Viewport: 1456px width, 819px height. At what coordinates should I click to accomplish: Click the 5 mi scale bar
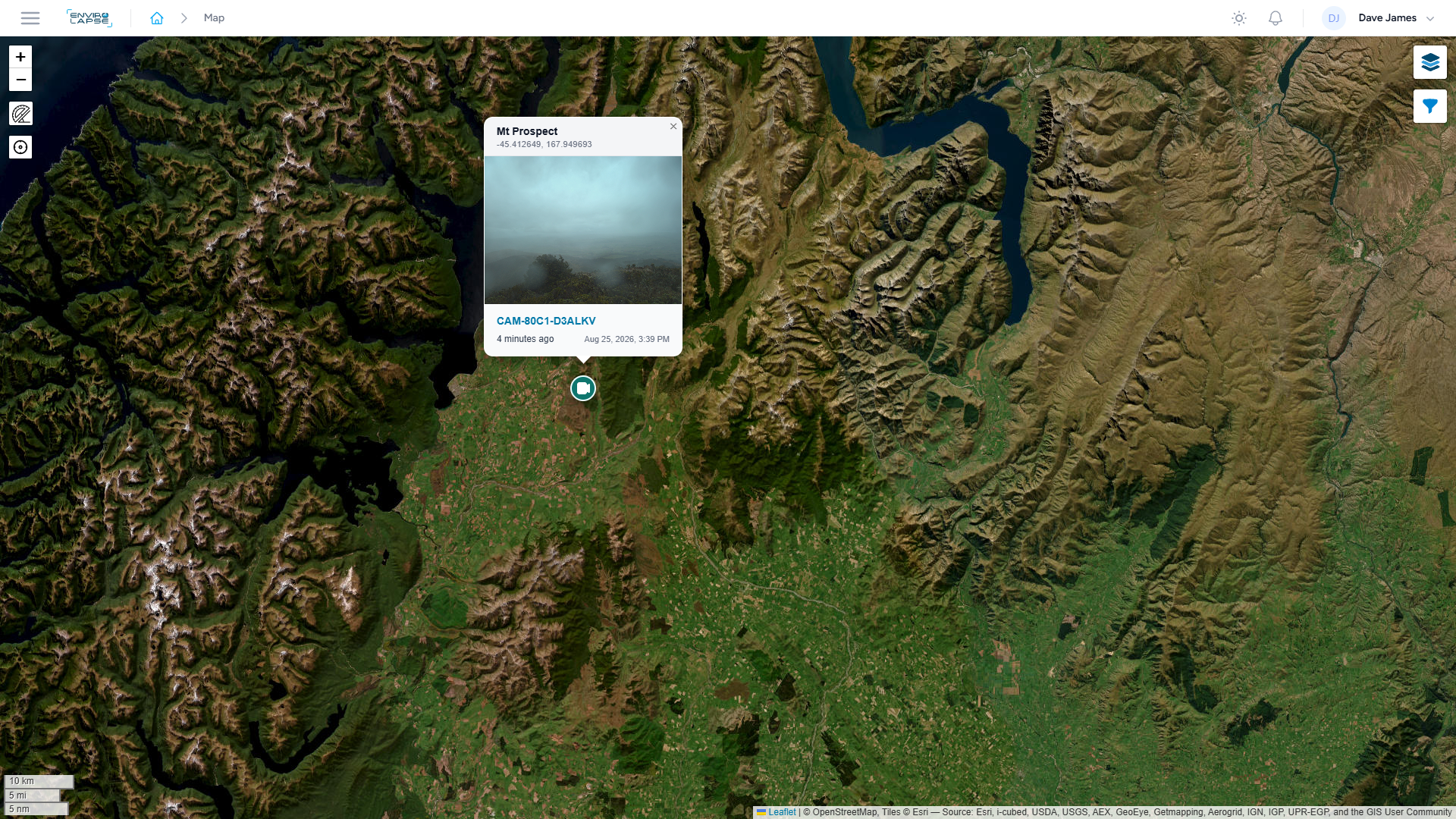[32, 795]
